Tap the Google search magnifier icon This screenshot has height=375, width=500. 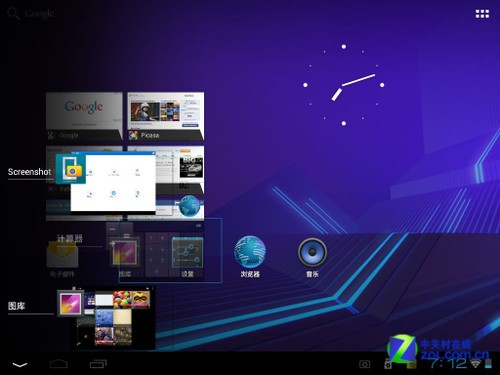click(13, 14)
